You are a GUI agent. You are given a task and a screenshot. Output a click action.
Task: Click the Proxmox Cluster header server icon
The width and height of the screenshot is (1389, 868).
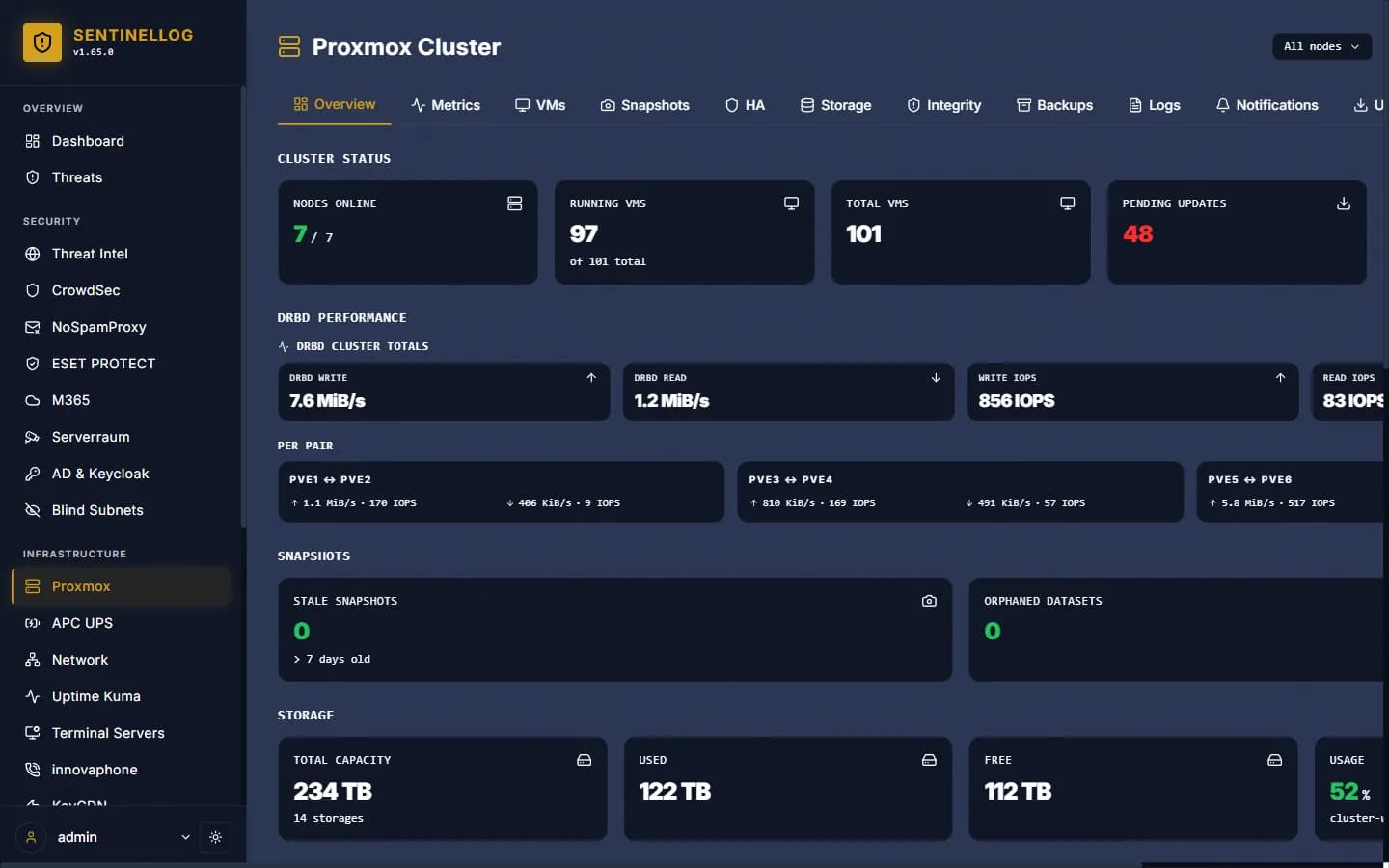[x=289, y=46]
